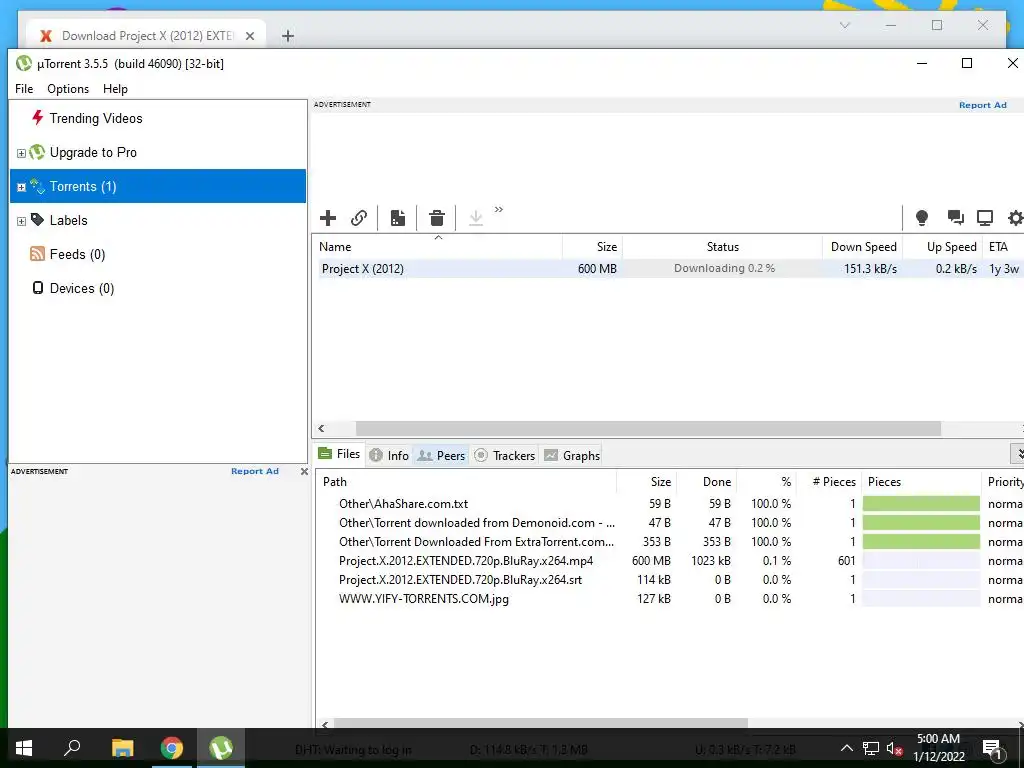Click the Remove Torrent trash icon
This screenshot has height=768, width=1024.
click(x=437, y=218)
